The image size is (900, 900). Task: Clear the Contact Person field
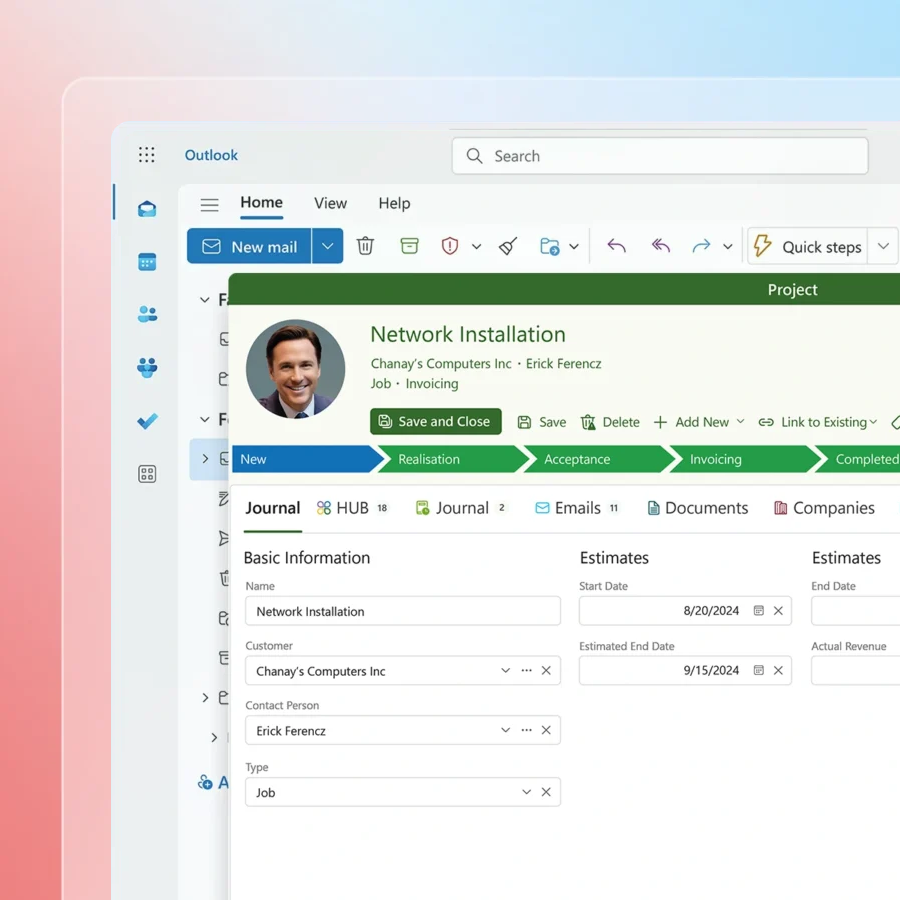coord(546,730)
